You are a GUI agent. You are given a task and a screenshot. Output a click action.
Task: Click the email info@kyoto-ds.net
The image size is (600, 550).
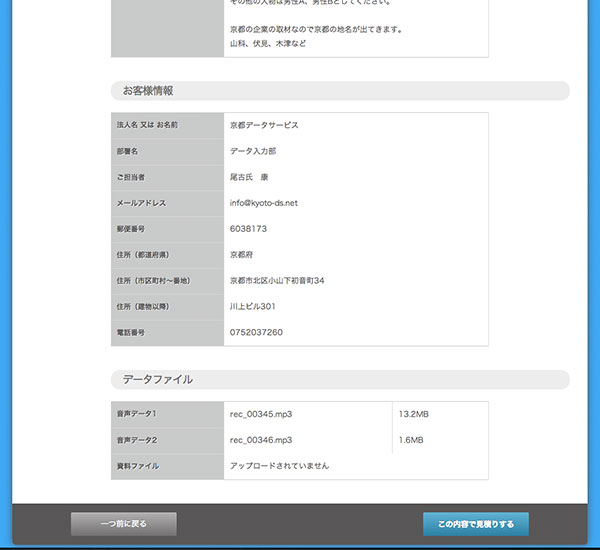click(263, 203)
